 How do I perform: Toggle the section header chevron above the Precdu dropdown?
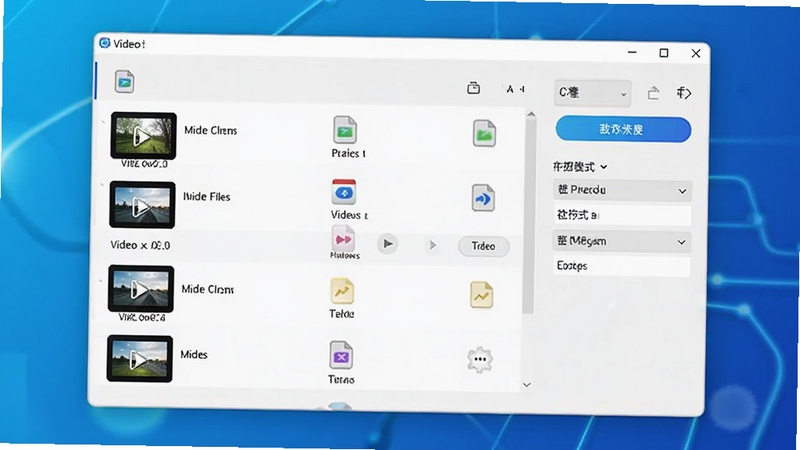[604, 167]
